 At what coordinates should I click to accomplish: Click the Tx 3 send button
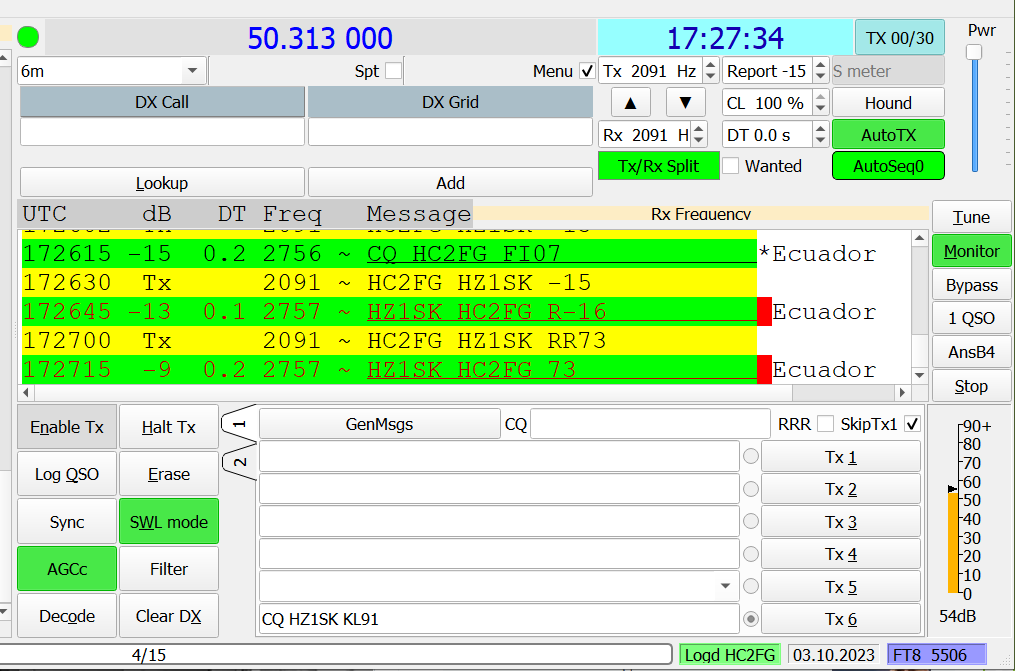pyautogui.click(x=840, y=522)
